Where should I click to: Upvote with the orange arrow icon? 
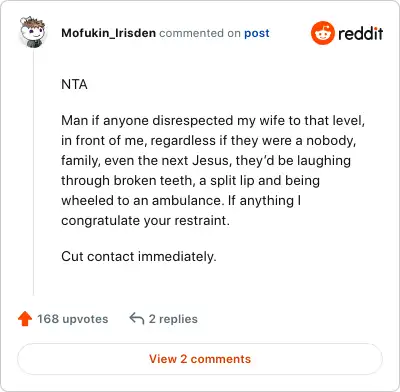(x=25, y=319)
